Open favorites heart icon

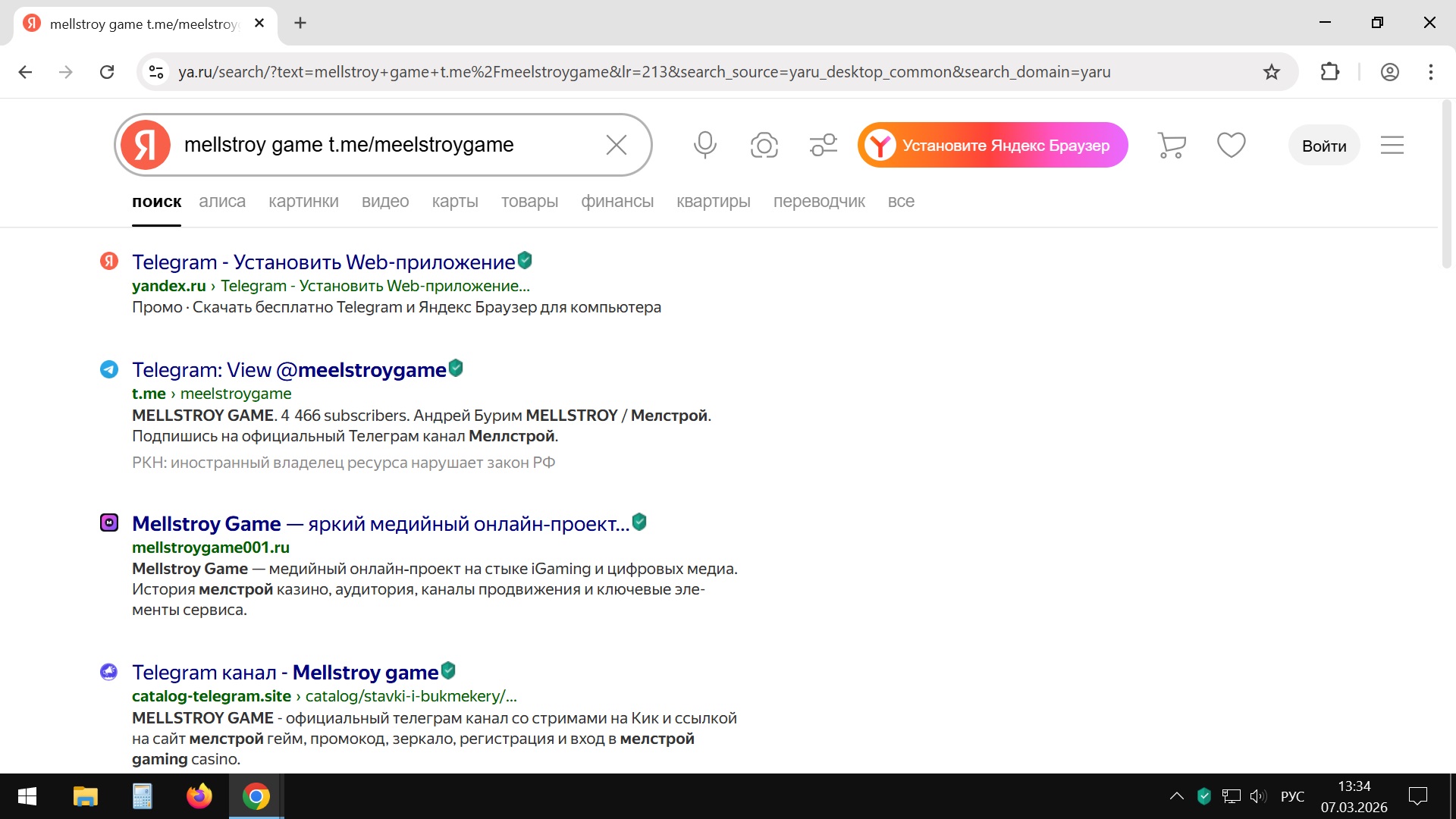tap(1231, 144)
